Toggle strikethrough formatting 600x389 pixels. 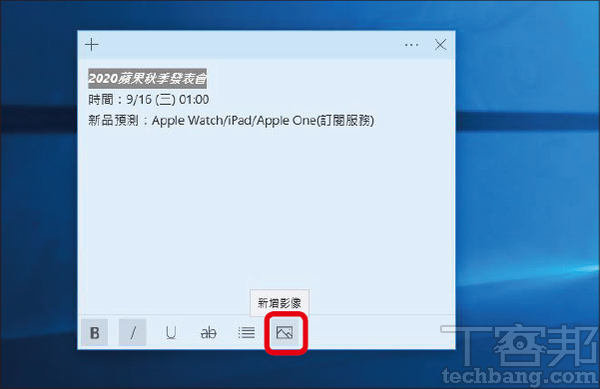click(x=209, y=332)
